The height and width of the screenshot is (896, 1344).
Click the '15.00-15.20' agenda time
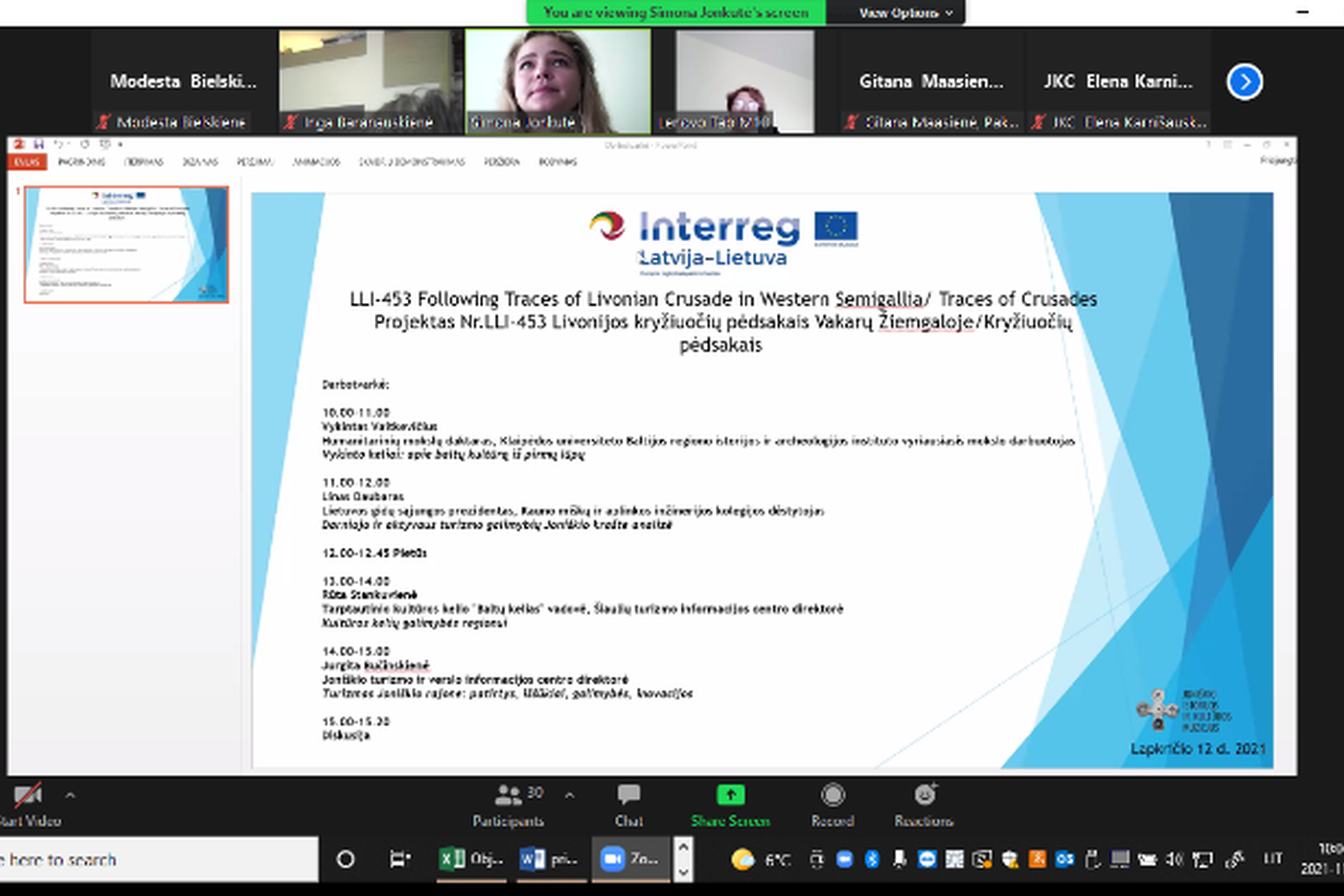click(356, 722)
